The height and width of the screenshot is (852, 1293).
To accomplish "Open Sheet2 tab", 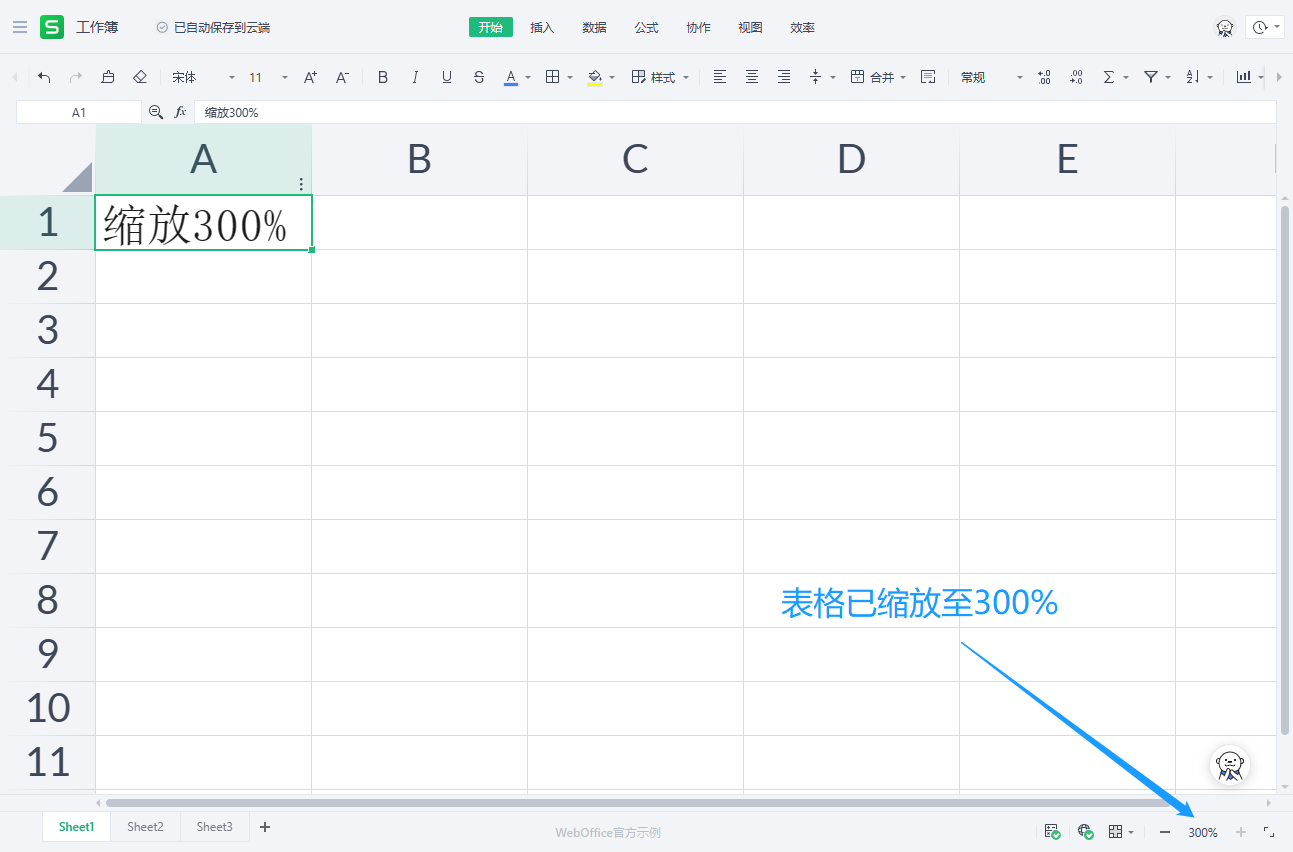I will (145, 827).
